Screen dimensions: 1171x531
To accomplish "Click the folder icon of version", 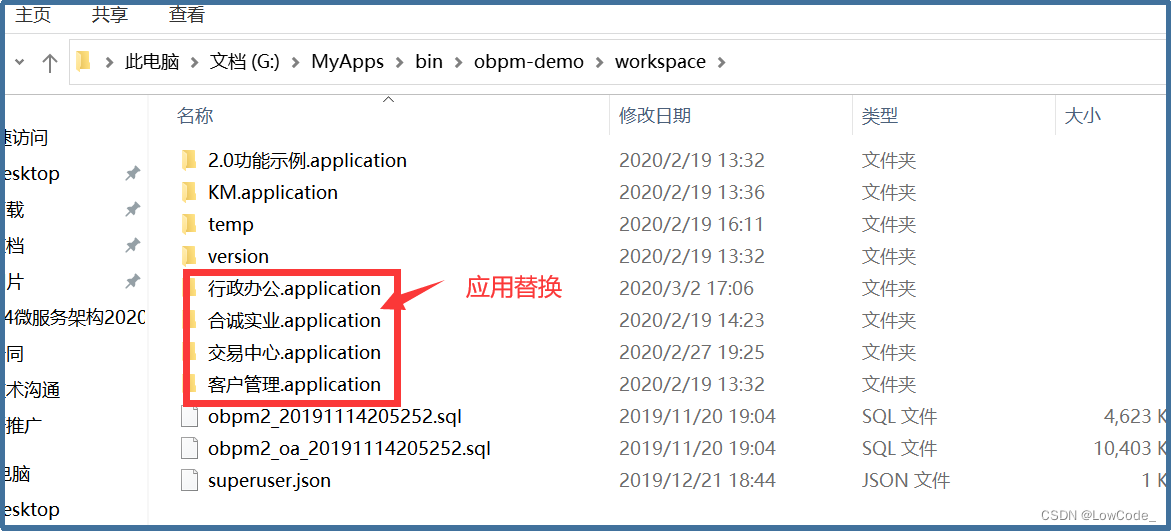I will [190, 256].
